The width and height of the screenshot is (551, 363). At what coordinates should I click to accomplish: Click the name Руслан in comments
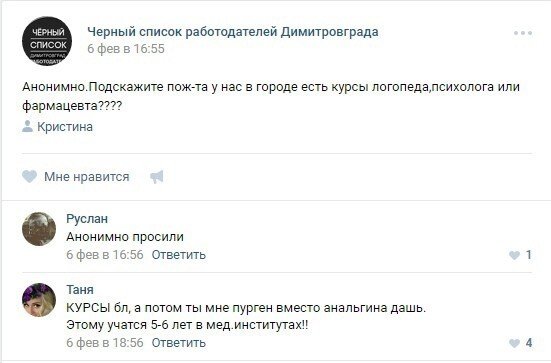pos(87,219)
